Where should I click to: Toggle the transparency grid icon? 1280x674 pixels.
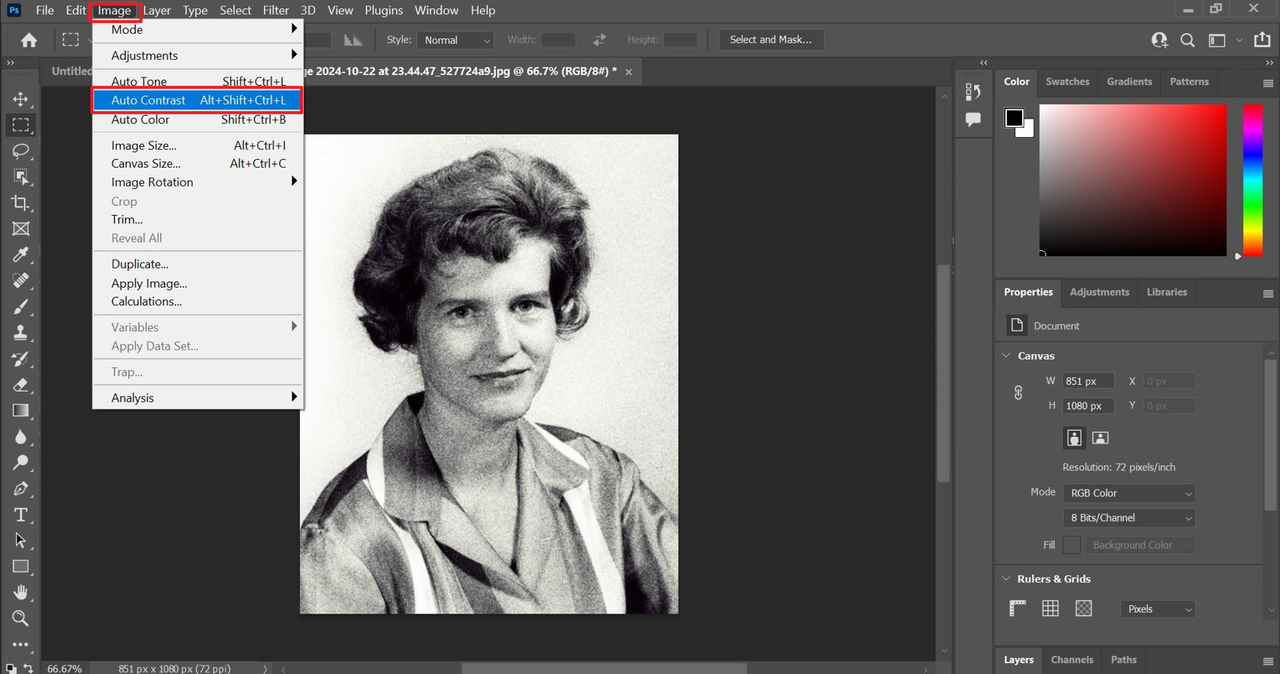(1083, 608)
